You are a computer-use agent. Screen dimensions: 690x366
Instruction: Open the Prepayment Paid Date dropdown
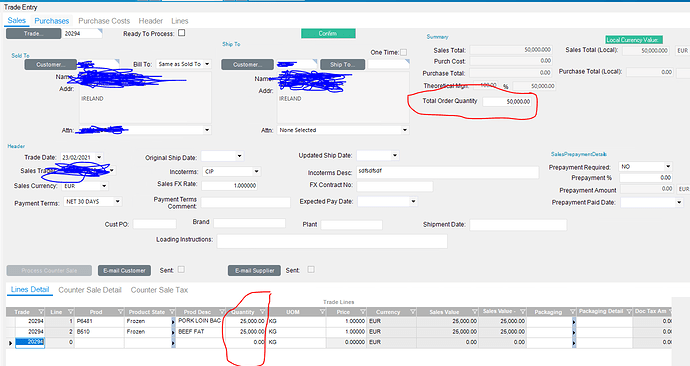678,202
